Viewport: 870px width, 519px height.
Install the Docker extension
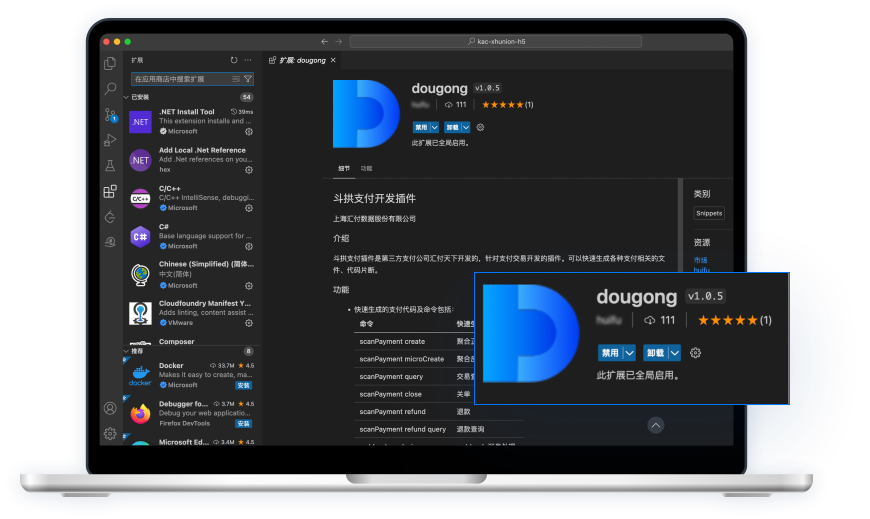point(244,385)
